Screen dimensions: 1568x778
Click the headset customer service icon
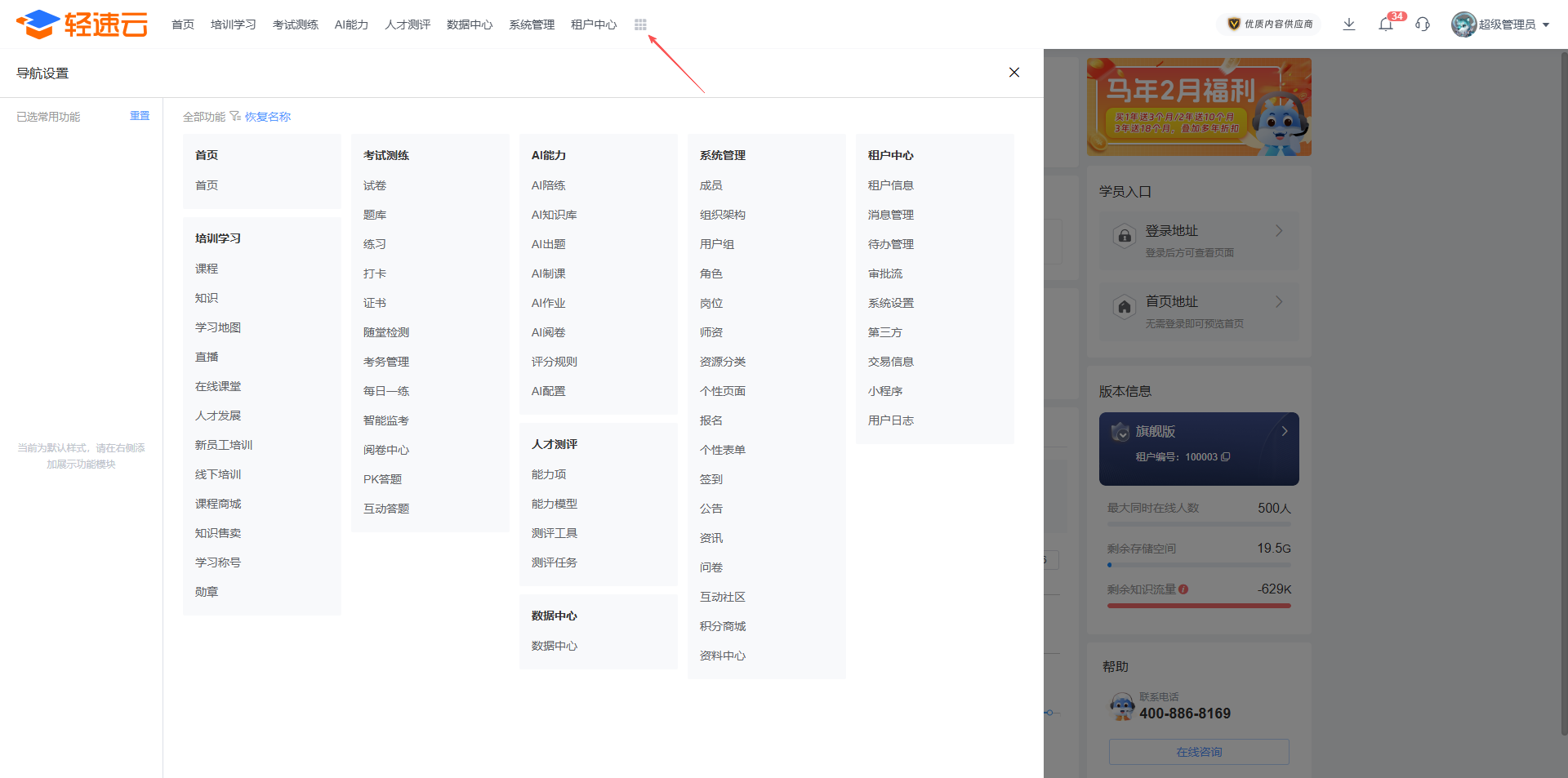(1423, 24)
